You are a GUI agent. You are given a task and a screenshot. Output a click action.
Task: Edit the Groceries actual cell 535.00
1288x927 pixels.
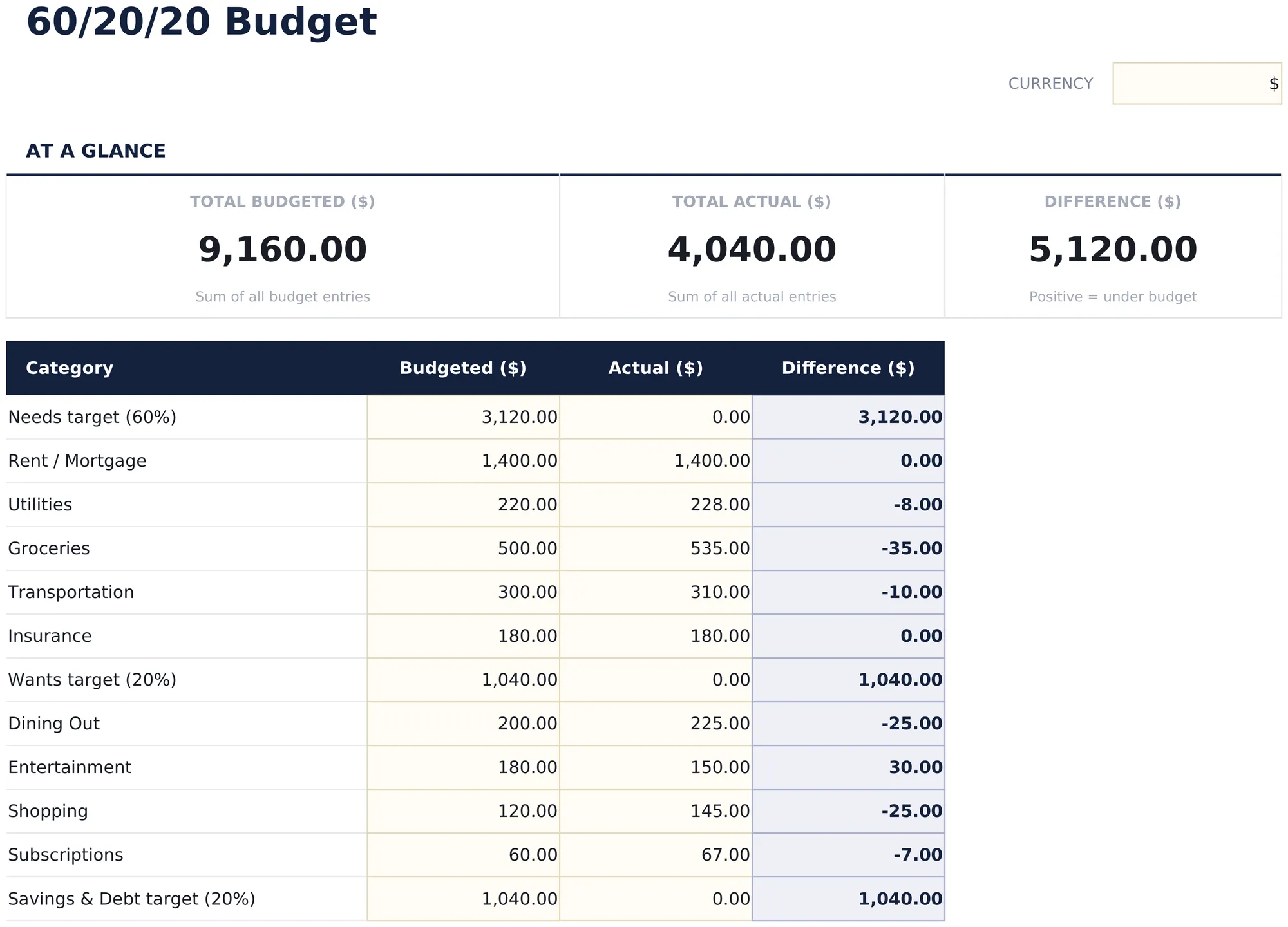tap(656, 548)
